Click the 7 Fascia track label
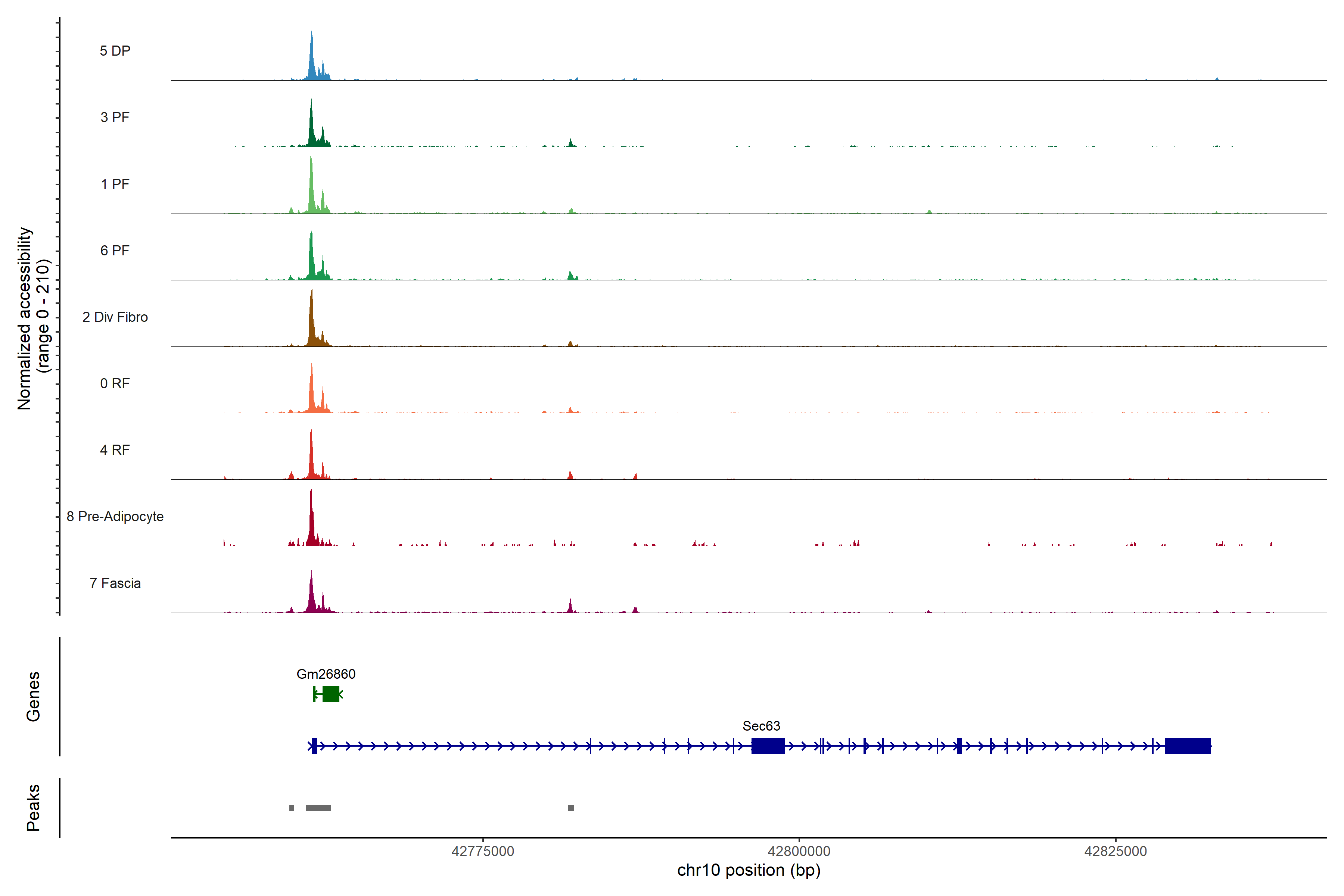The height and width of the screenshot is (896, 1344). (x=115, y=584)
